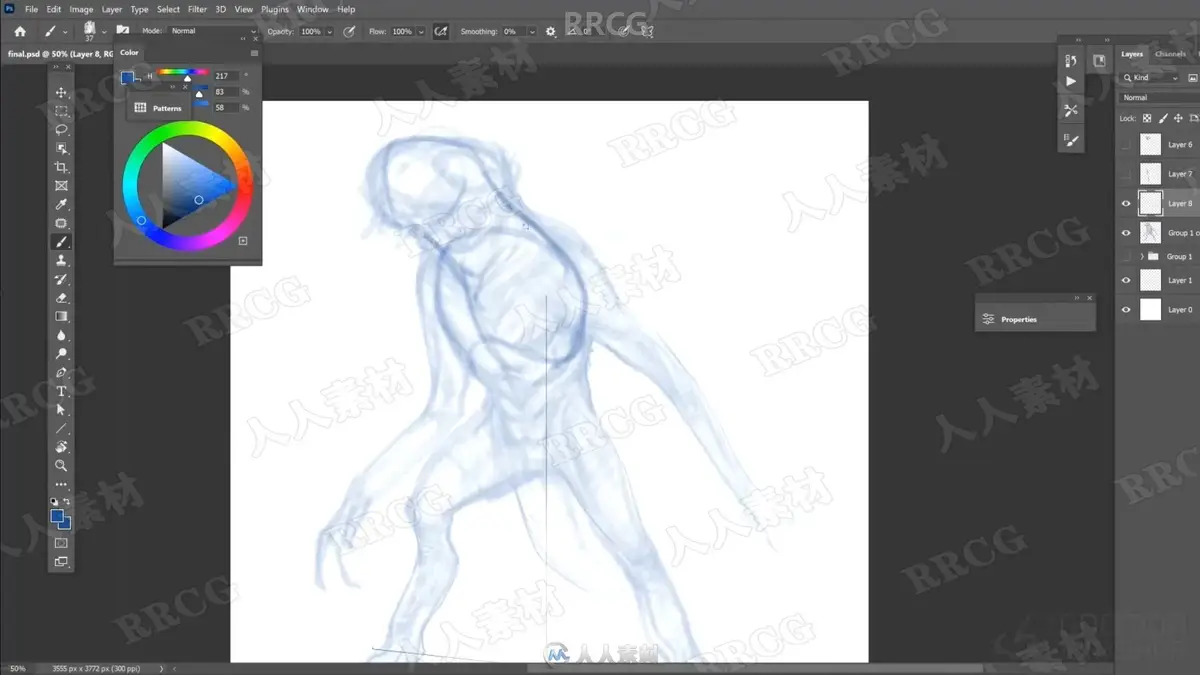This screenshot has height=675, width=1200.
Task: Hide Layer 0 visibility eye
Action: tap(1126, 310)
